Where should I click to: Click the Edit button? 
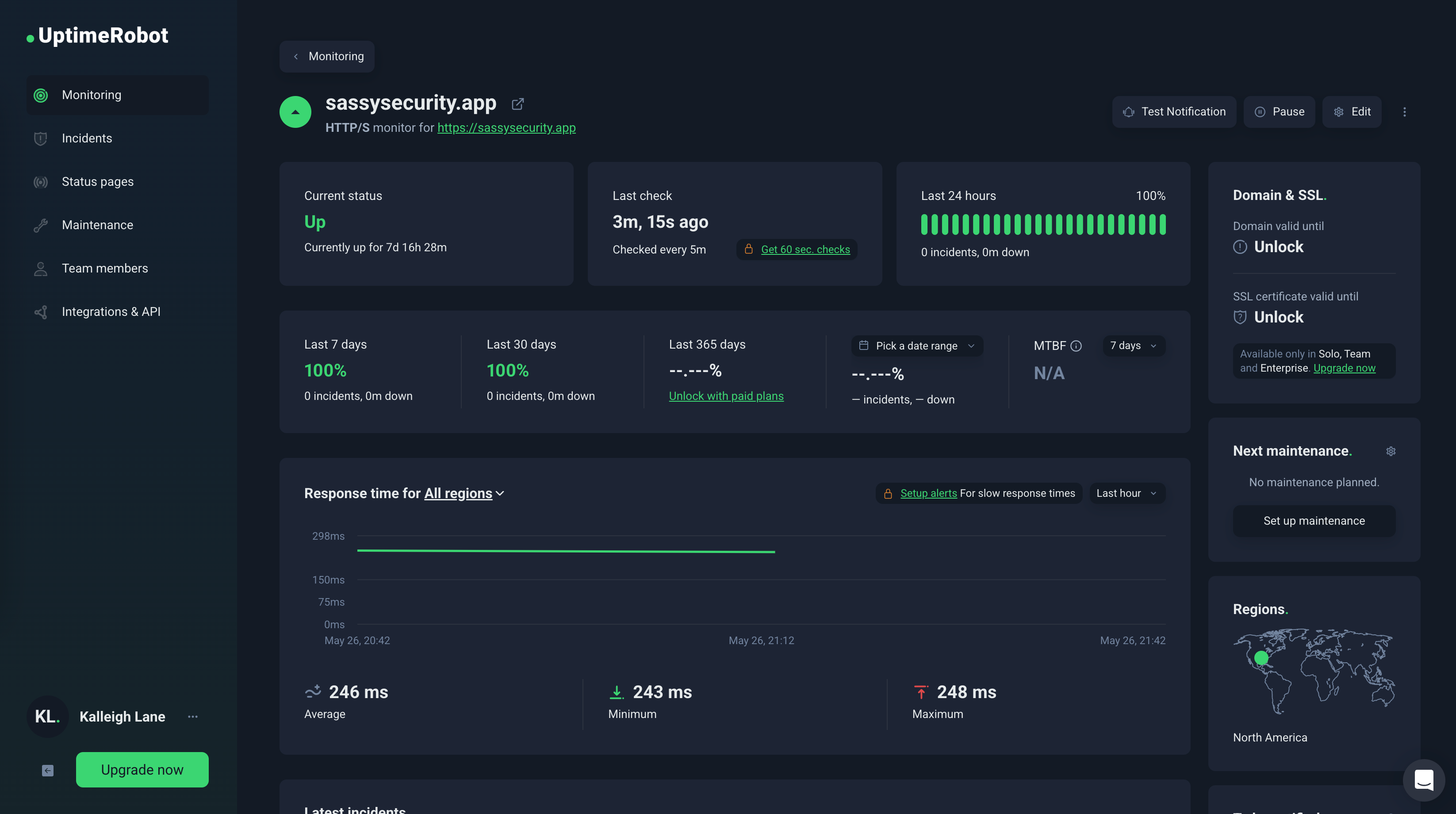[1352, 112]
